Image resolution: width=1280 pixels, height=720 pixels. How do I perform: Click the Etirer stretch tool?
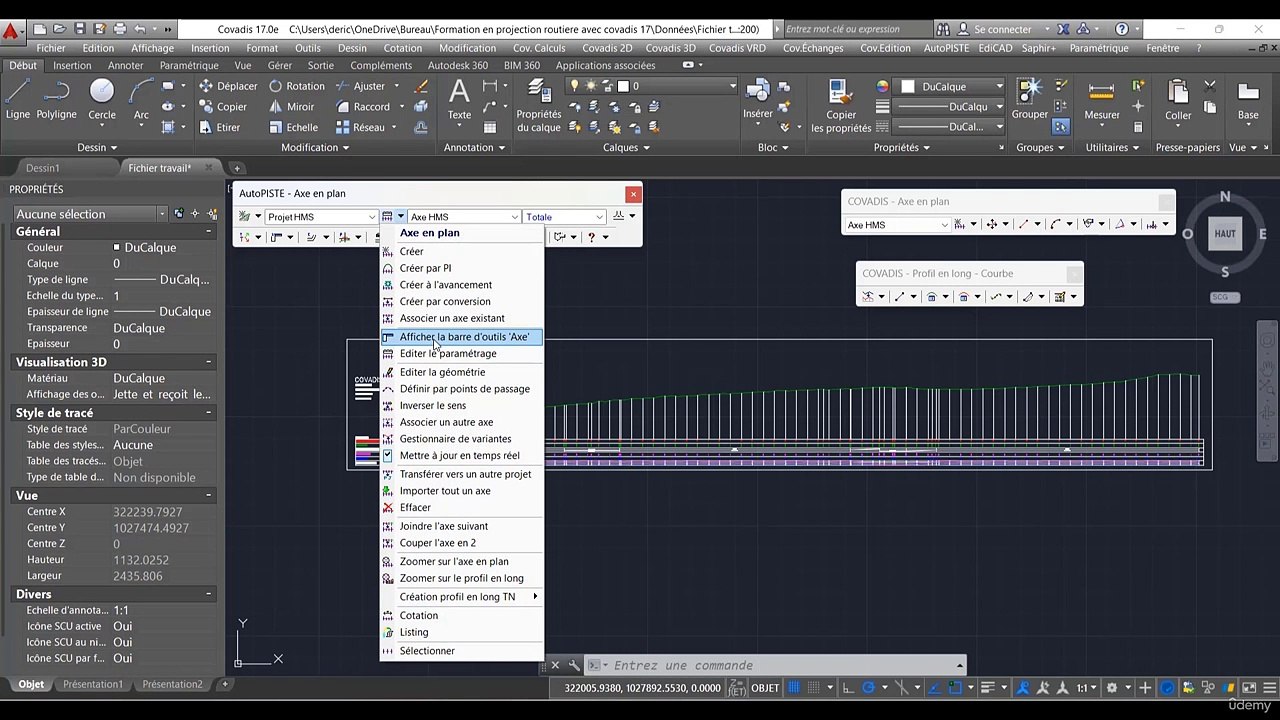[x=219, y=128]
